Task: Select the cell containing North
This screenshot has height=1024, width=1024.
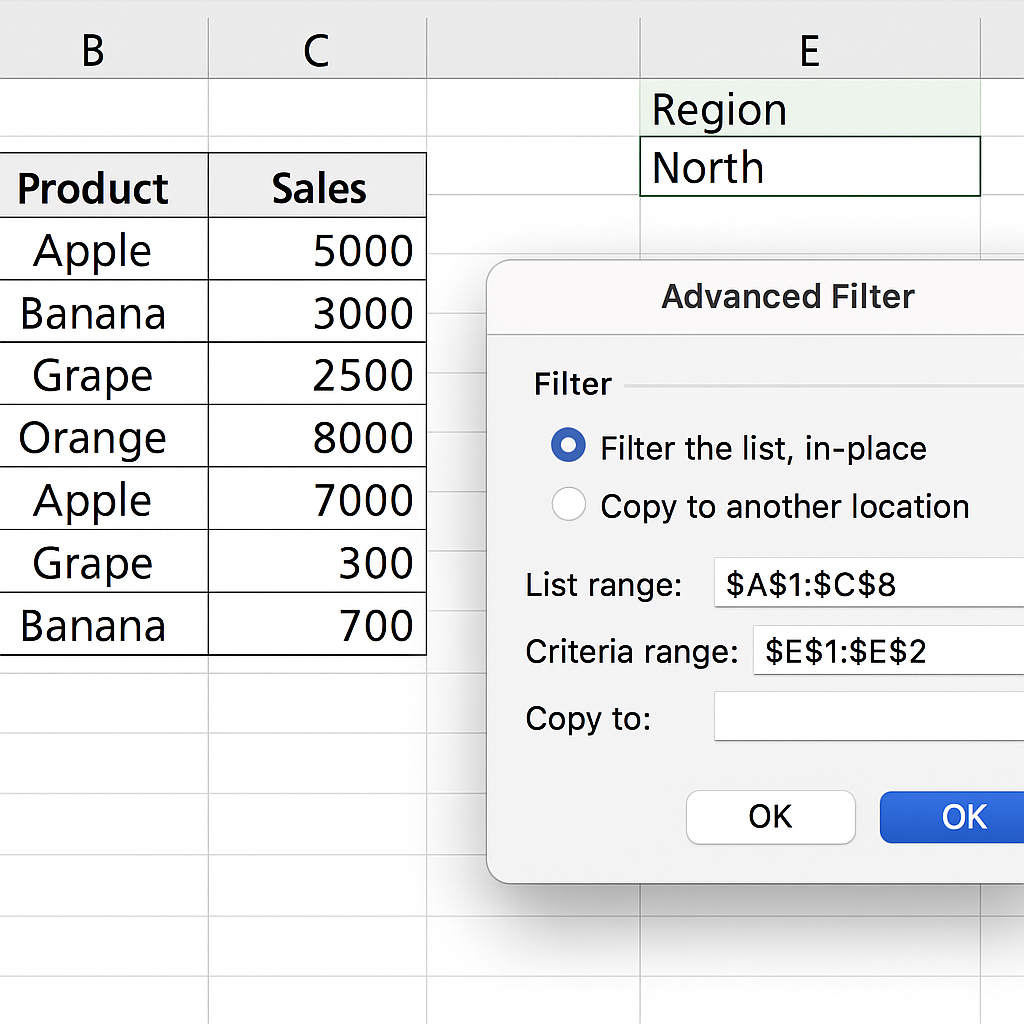Action: click(809, 167)
